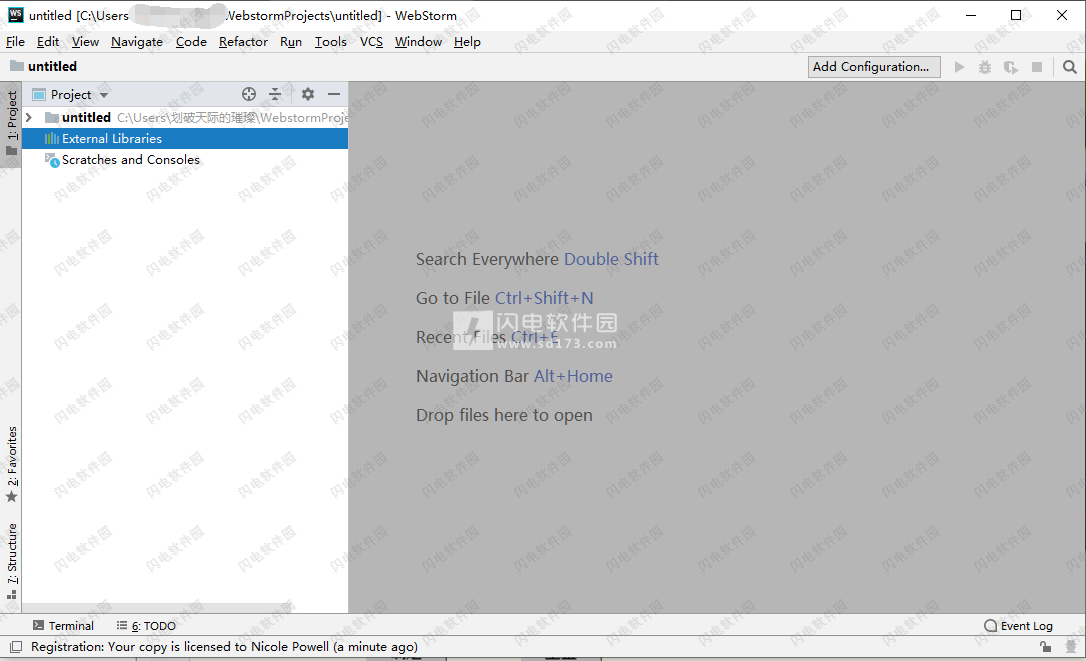
Task: Select External Libraries in project tree
Action: coord(185,139)
